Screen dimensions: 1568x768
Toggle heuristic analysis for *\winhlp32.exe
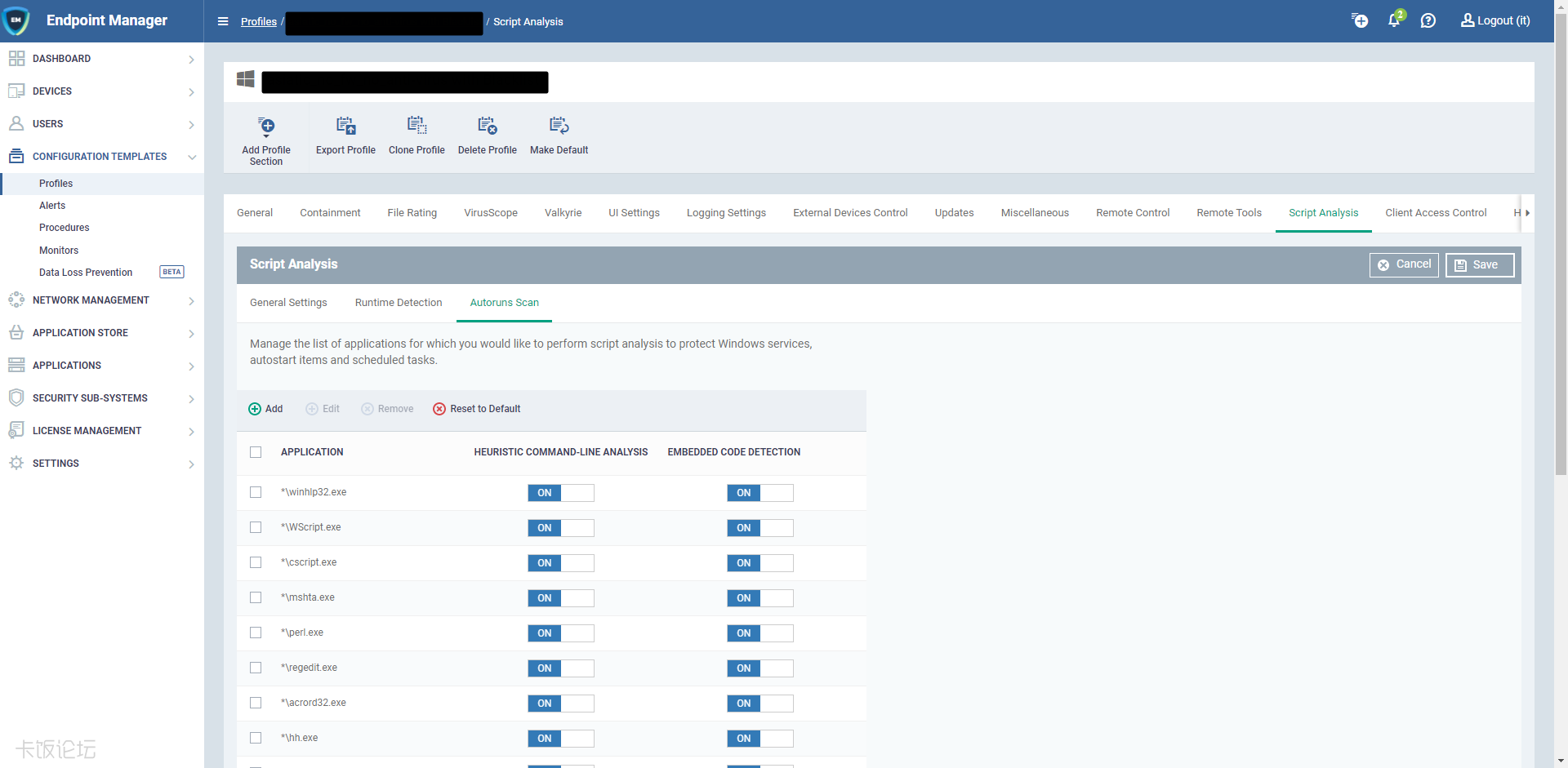tap(561, 493)
